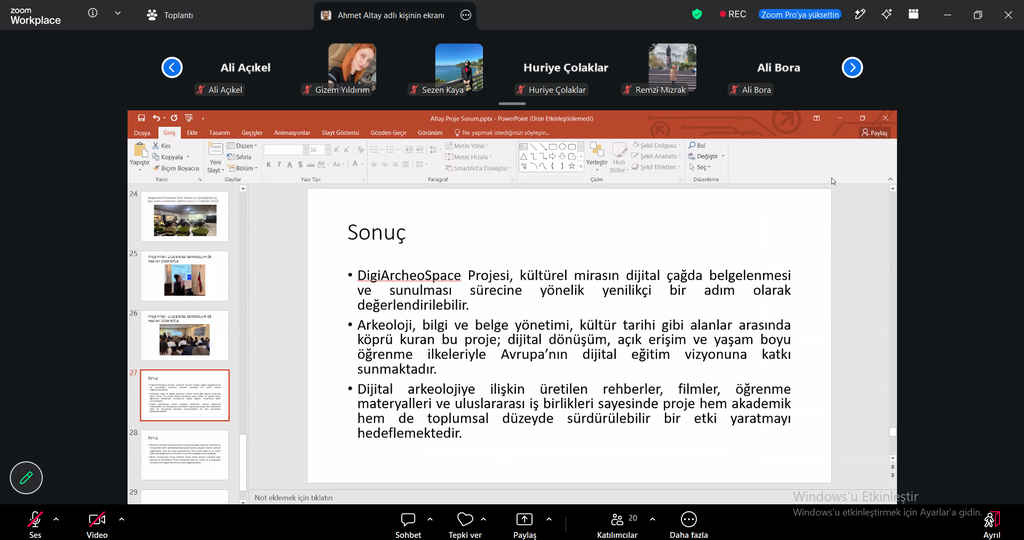Click the Kes cut tool
This screenshot has width=1024, height=540.
pos(162,146)
